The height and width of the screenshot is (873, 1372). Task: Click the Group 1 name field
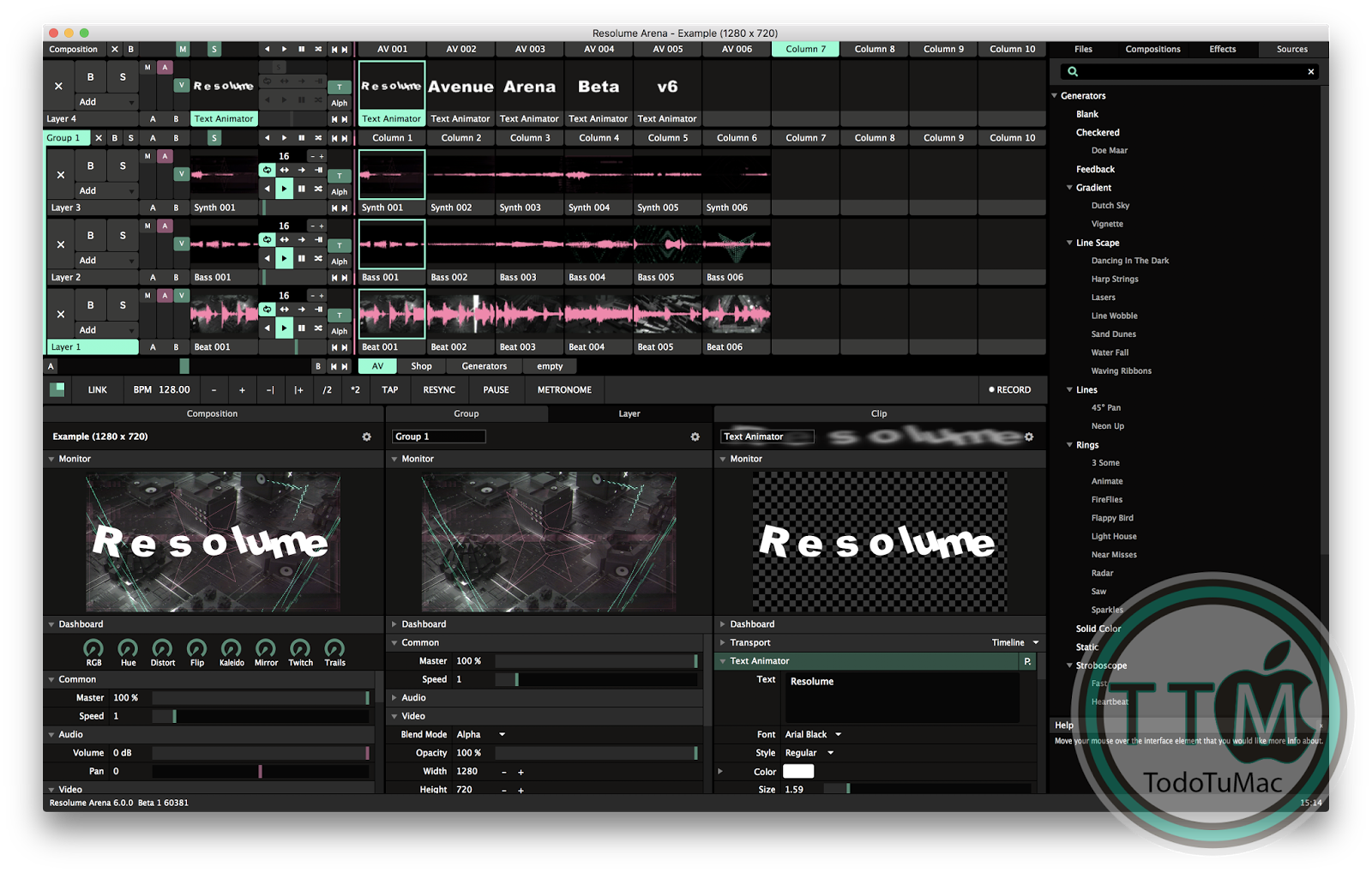pos(439,436)
